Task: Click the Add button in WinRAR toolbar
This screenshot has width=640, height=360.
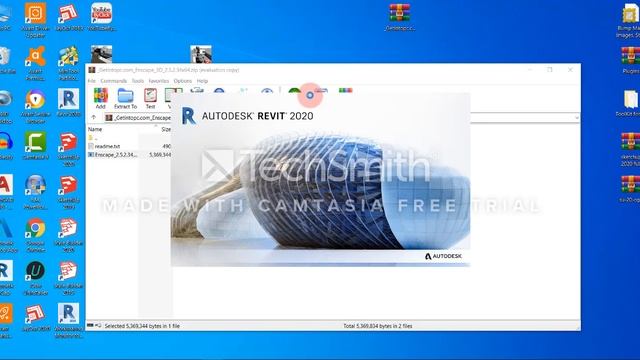Action: pos(100,98)
